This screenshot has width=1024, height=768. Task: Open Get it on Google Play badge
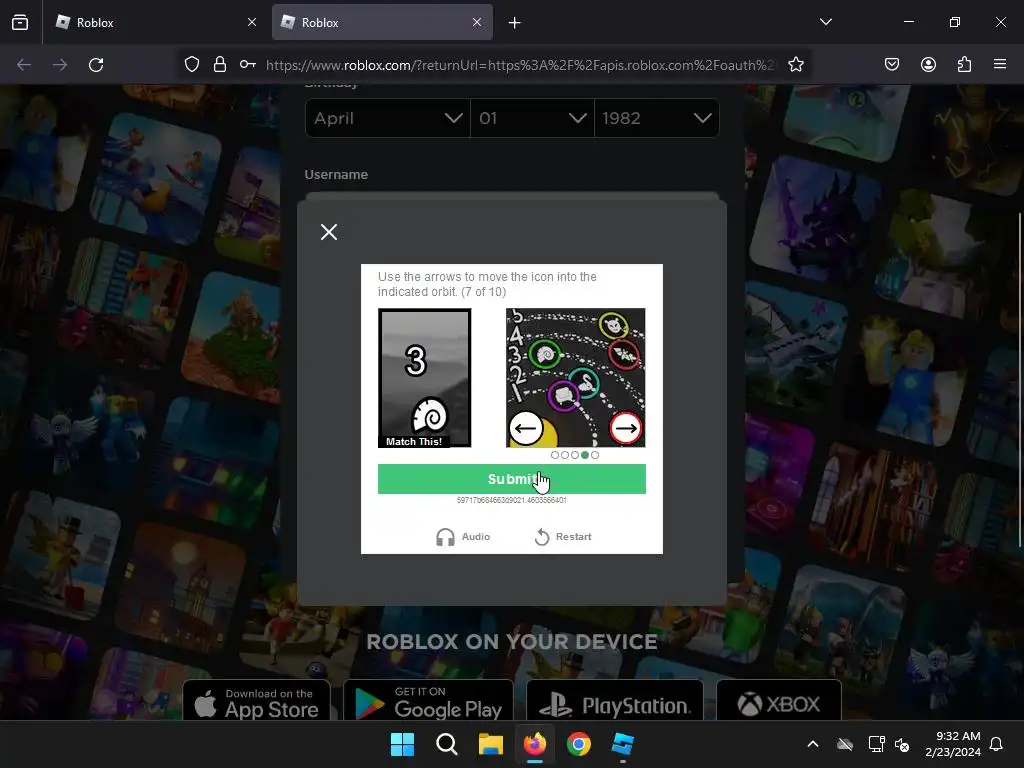click(428, 702)
